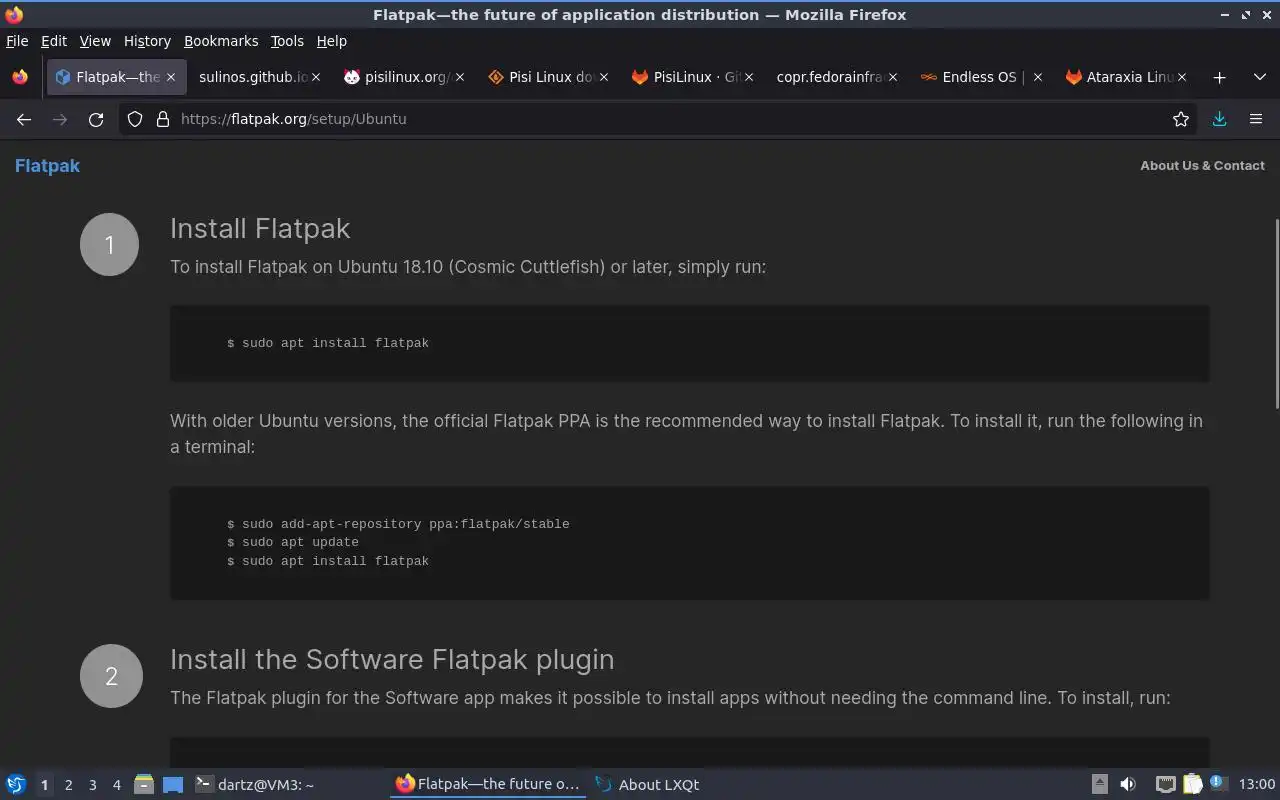Close the PisiLinux GitLab tab
Screen dimensions: 1280x800
pyautogui.click(x=749, y=77)
